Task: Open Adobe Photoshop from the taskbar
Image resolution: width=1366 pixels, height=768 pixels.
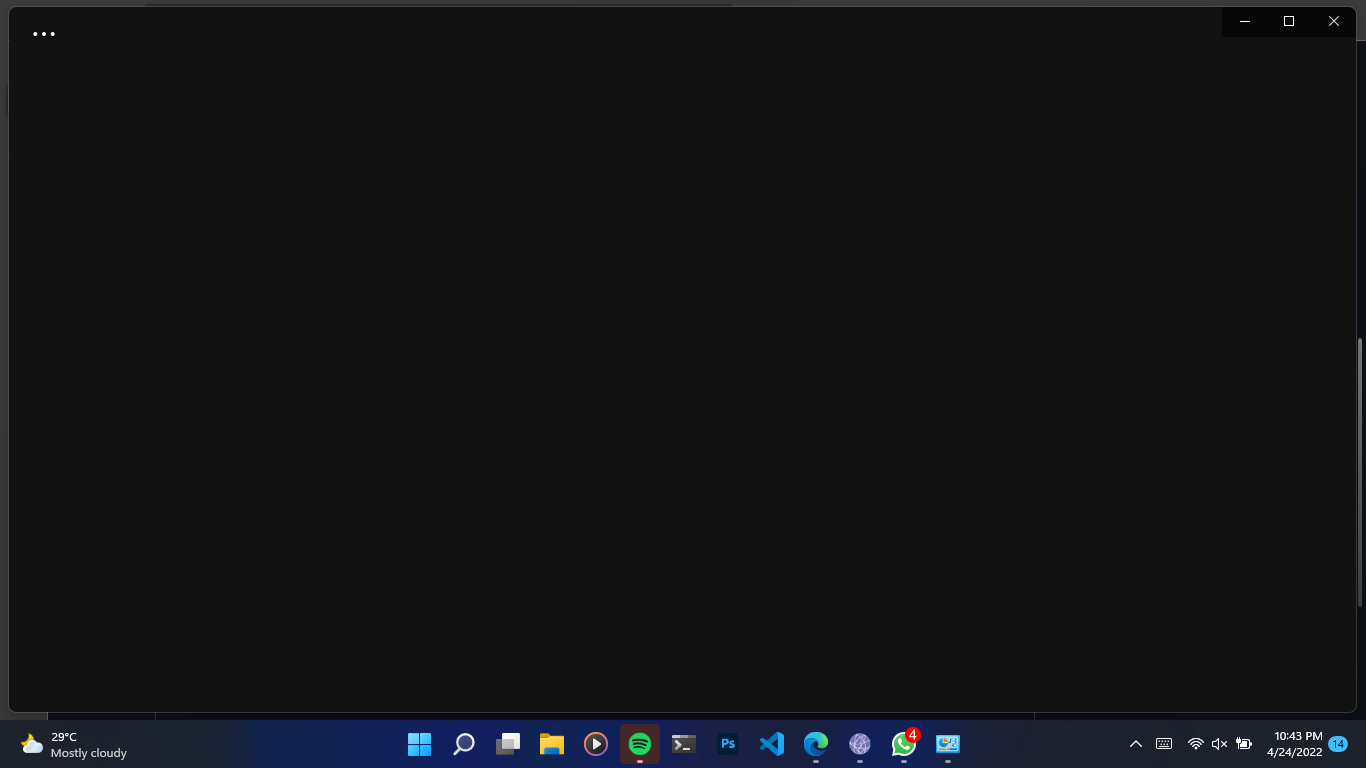Action: click(x=727, y=744)
